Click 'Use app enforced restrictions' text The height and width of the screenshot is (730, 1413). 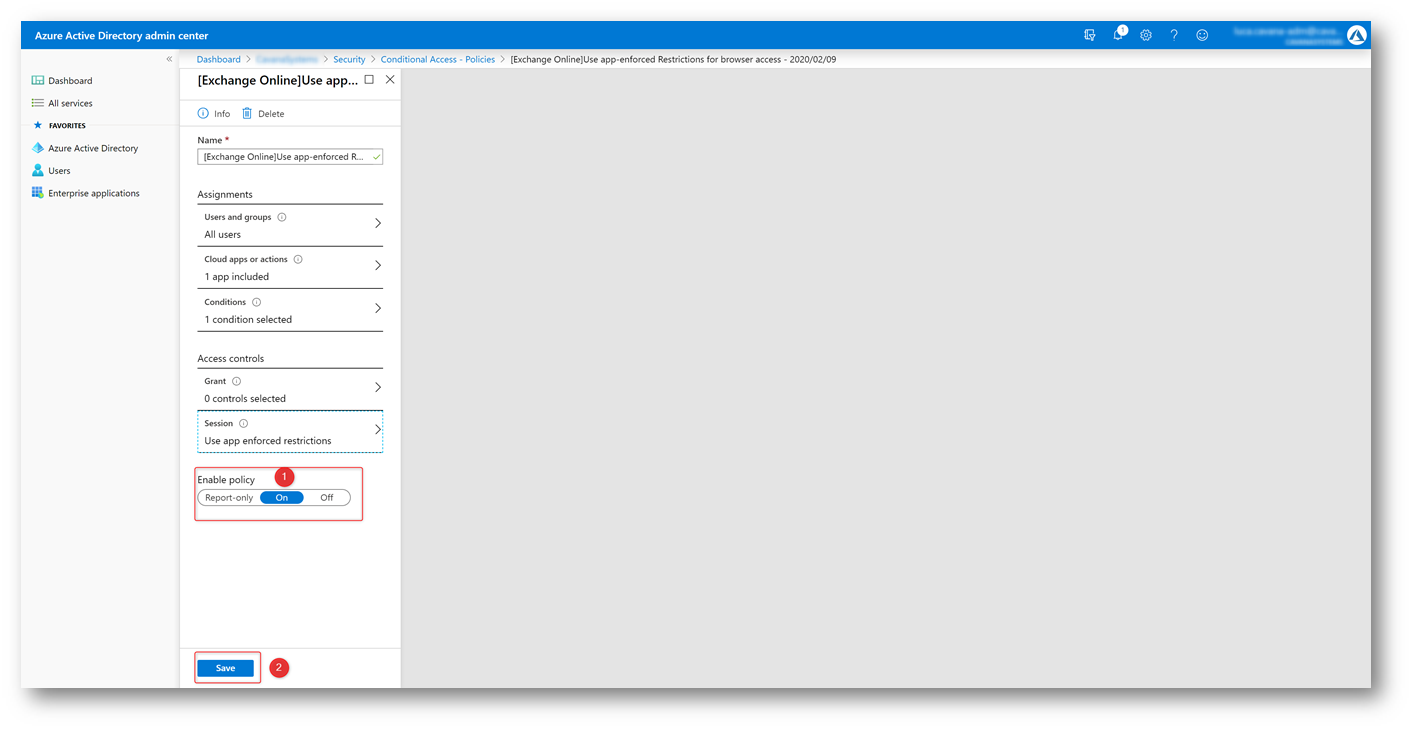point(268,441)
